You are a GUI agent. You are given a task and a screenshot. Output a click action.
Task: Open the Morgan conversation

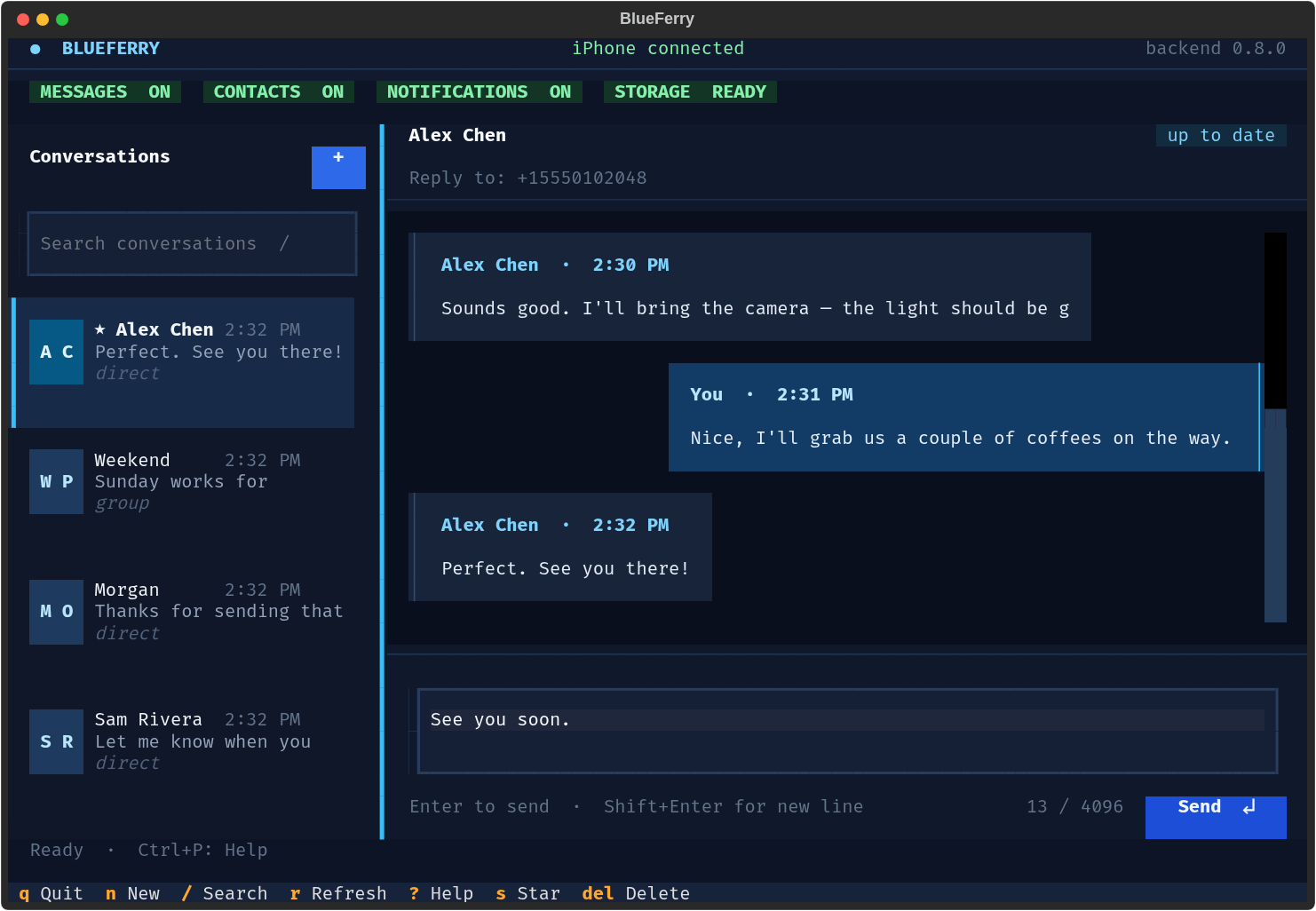pyautogui.click(x=183, y=622)
